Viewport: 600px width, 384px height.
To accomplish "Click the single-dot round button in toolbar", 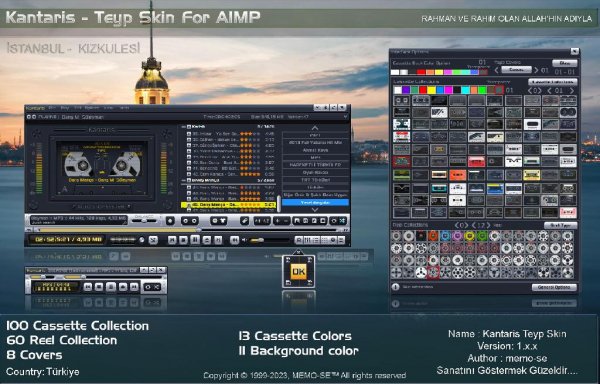I will [x=170, y=221].
